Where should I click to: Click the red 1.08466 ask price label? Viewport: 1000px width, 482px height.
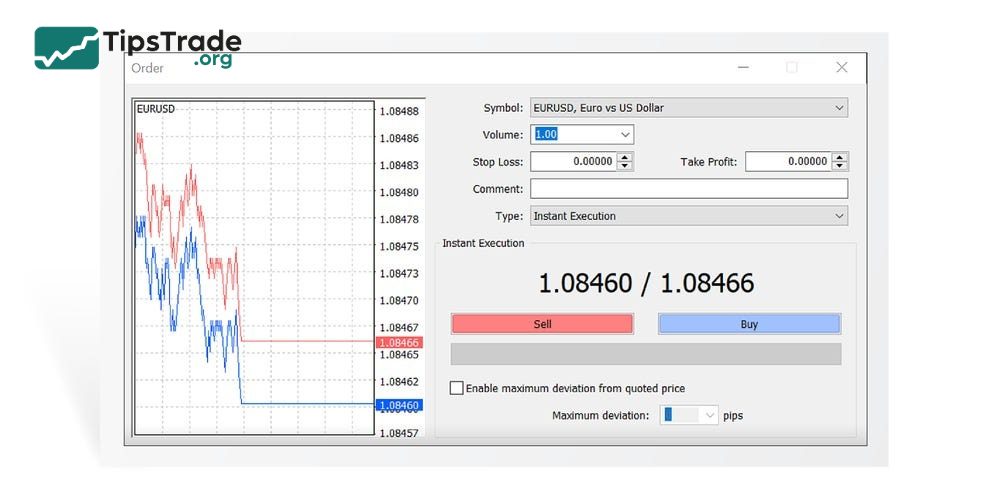tap(399, 342)
